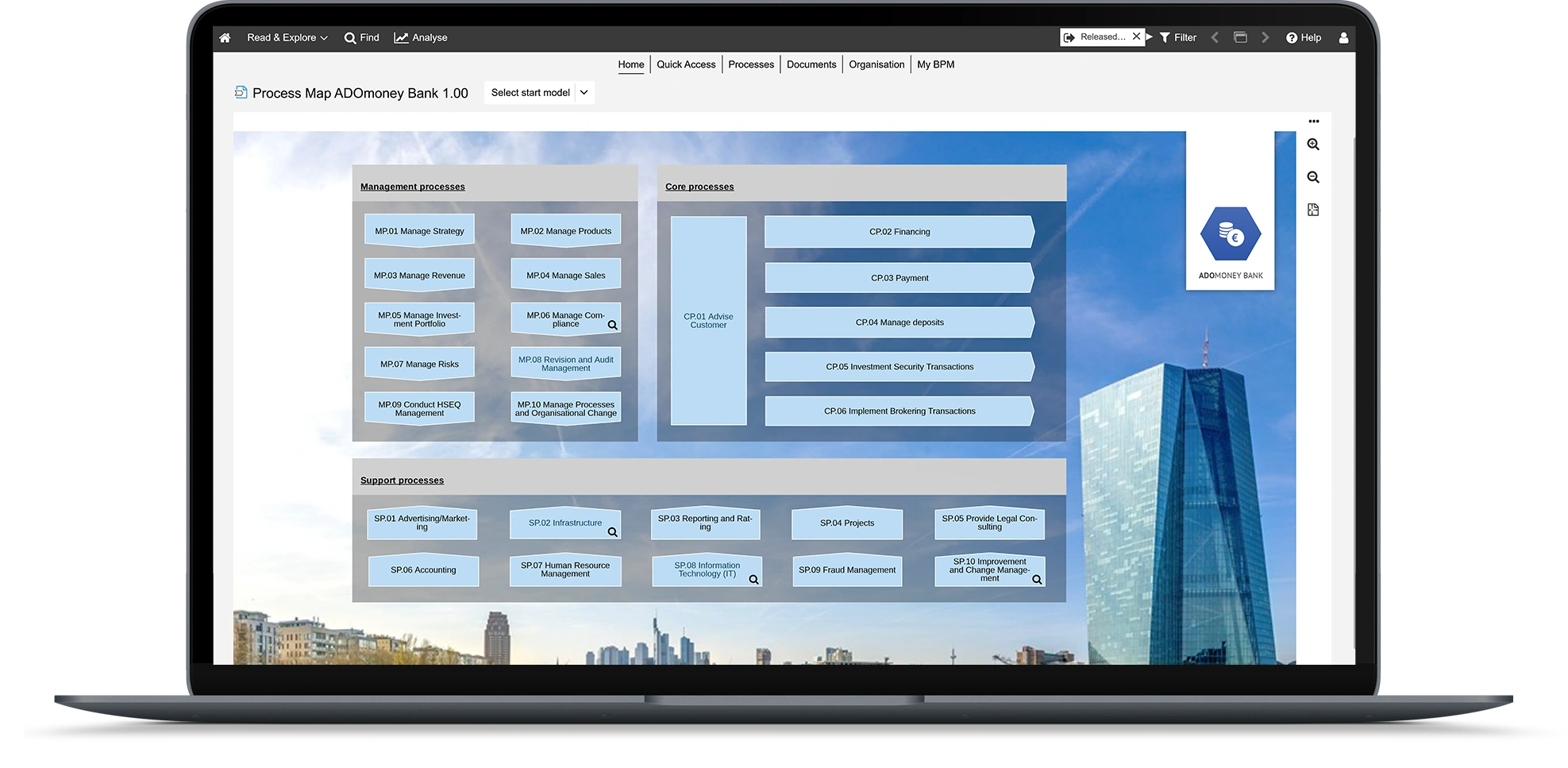Open the Filter tool

point(1177,37)
